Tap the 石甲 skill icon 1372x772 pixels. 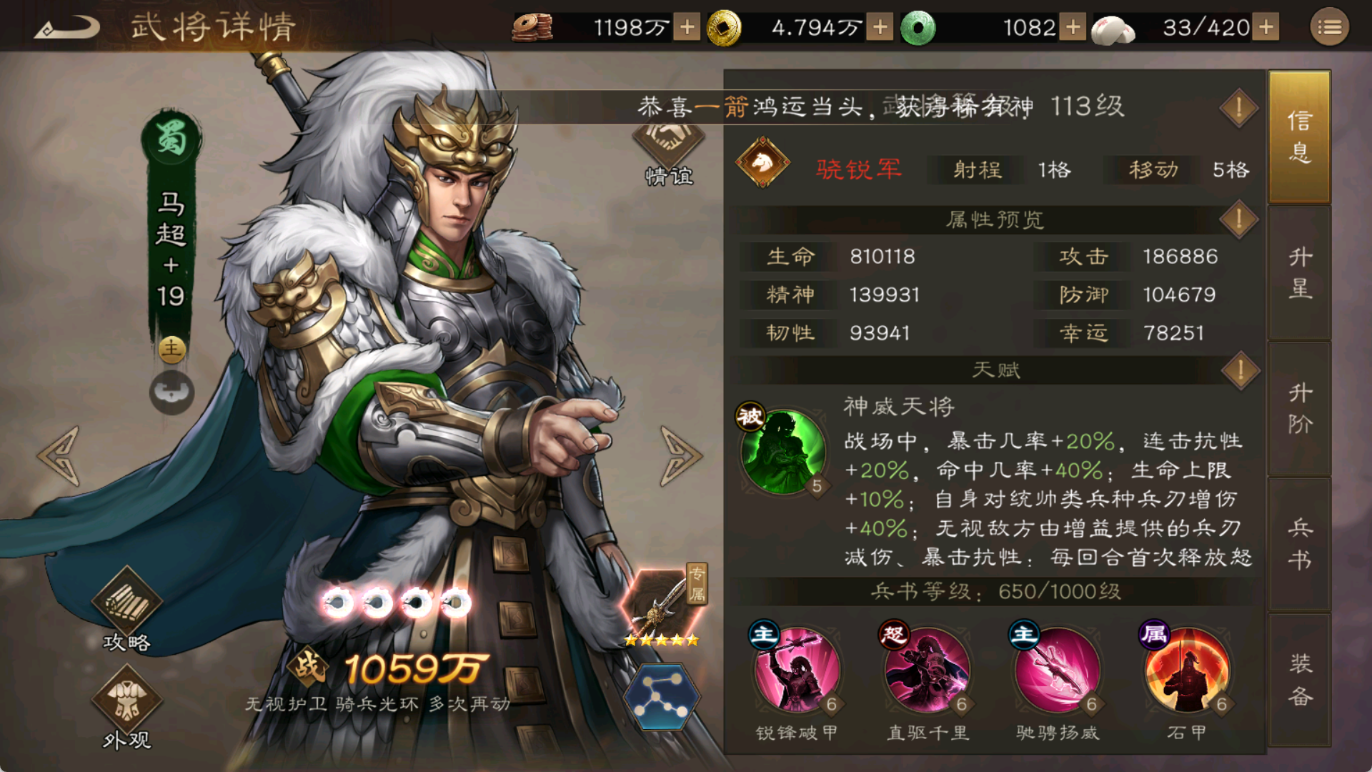(x=1187, y=670)
